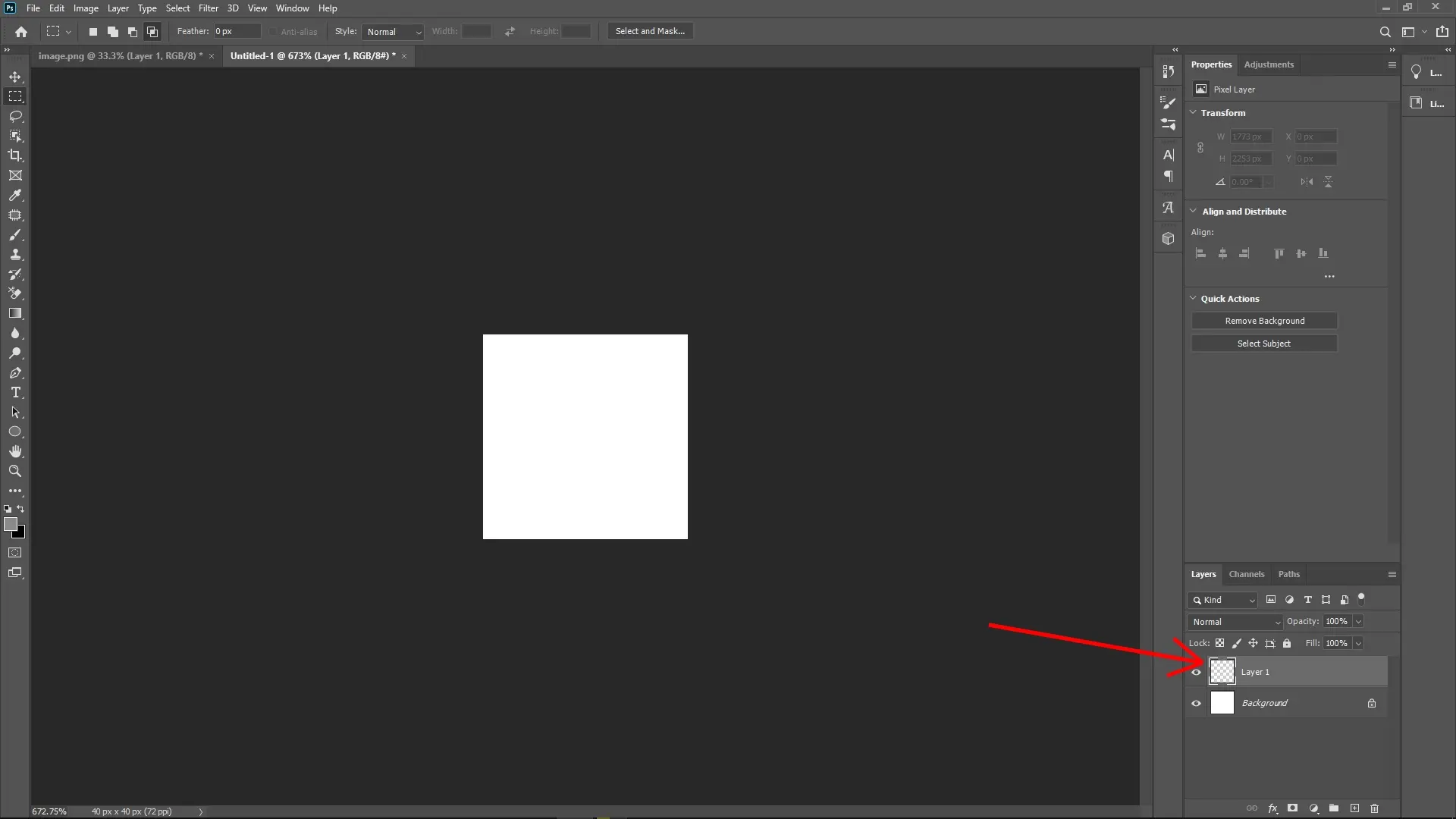Viewport: 1456px width, 819px height.
Task: Open the Kind filter dropdown
Action: pyautogui.click(x=1222, y=600)
